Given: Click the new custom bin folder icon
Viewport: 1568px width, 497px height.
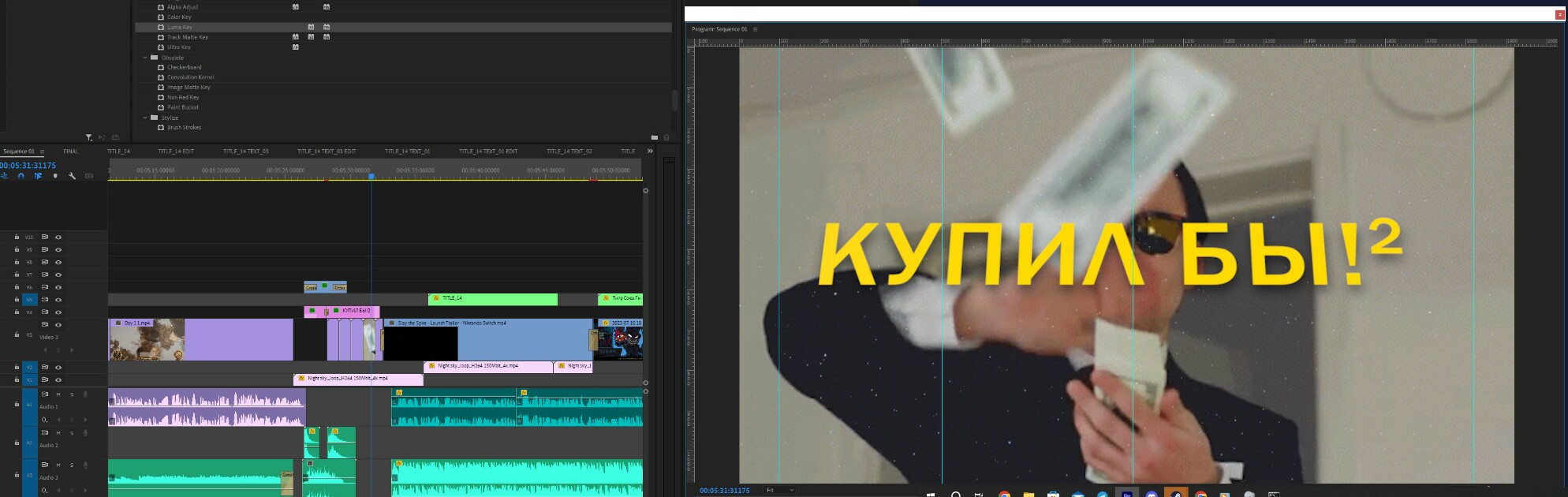Looking at the screenshot, I should [654, 137].
